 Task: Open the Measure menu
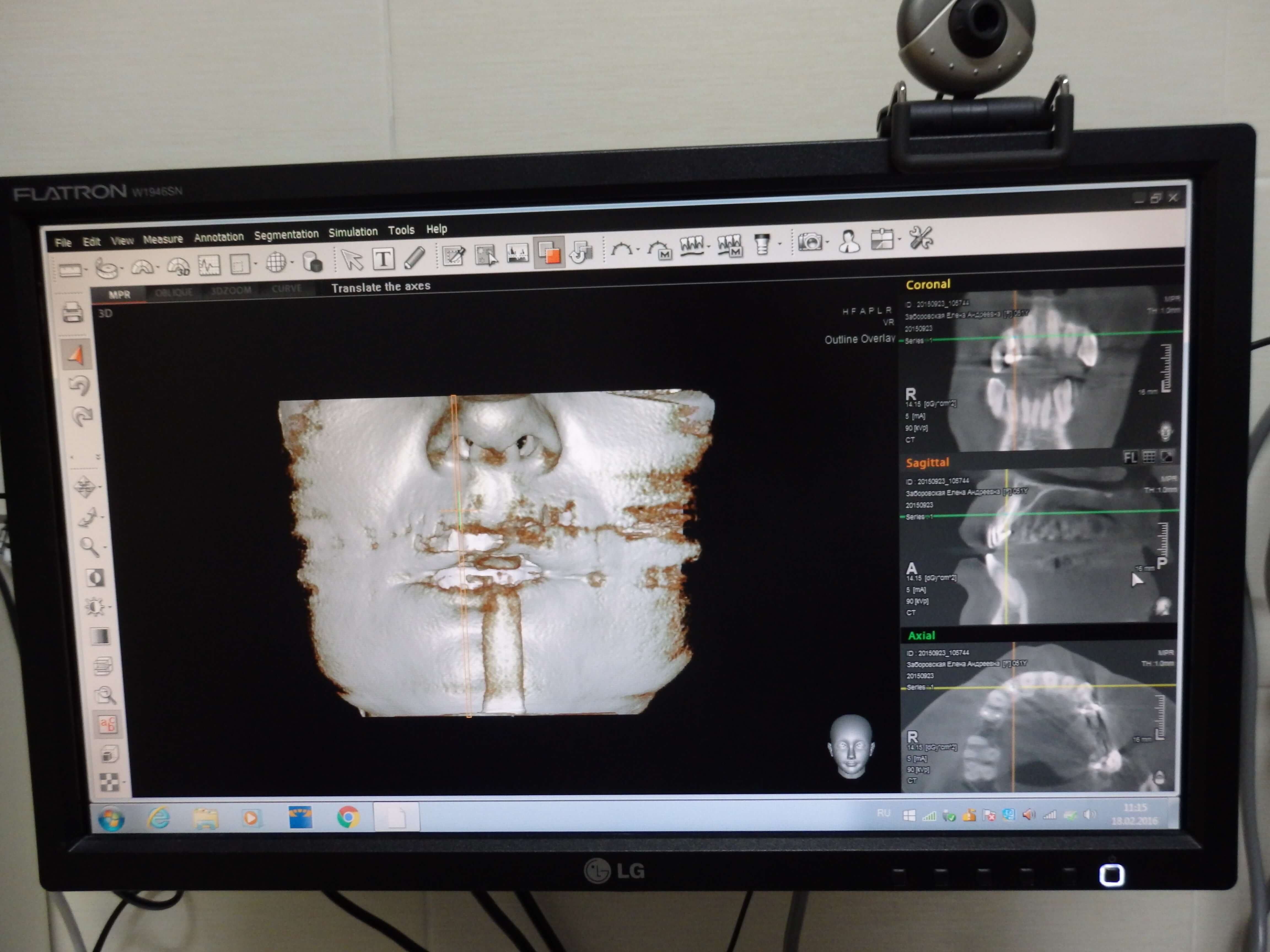pos(163,239)
